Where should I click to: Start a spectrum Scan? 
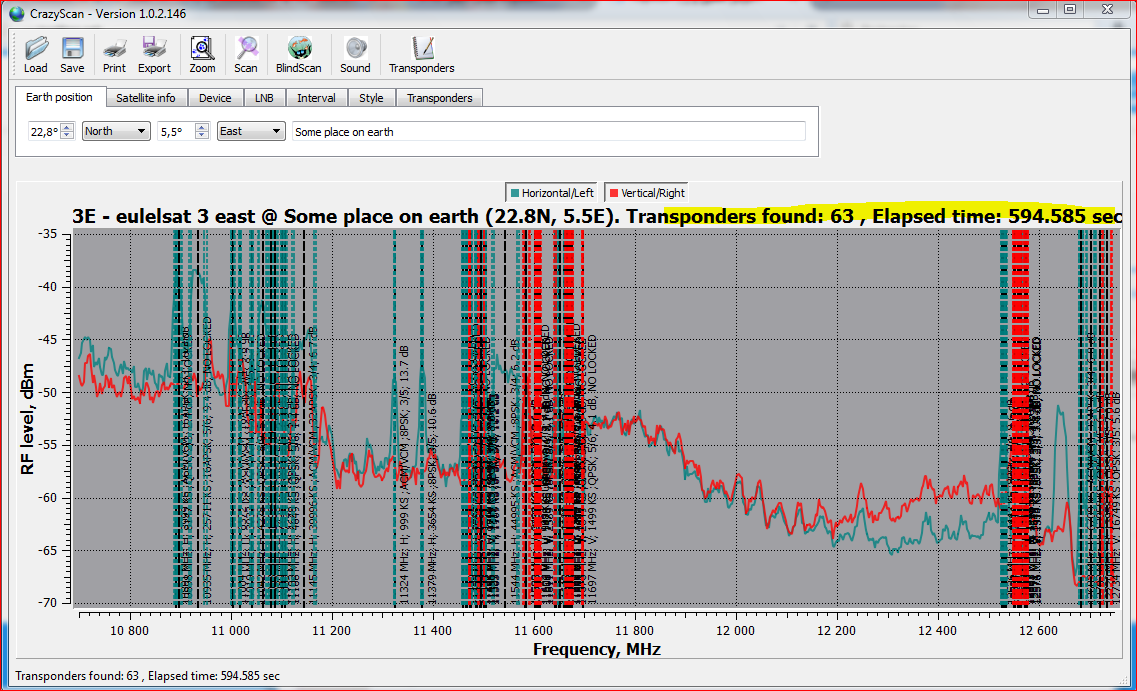coord(246,54)
